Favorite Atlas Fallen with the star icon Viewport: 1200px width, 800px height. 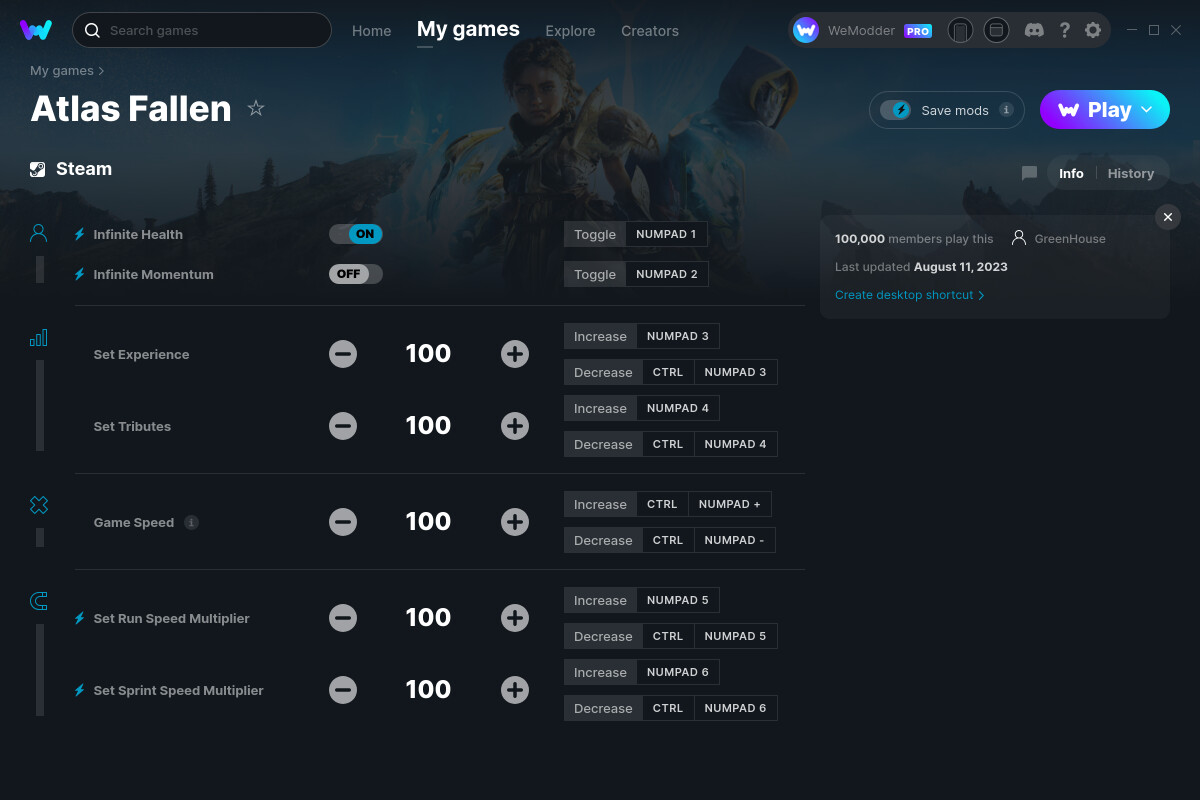[256, 108]
